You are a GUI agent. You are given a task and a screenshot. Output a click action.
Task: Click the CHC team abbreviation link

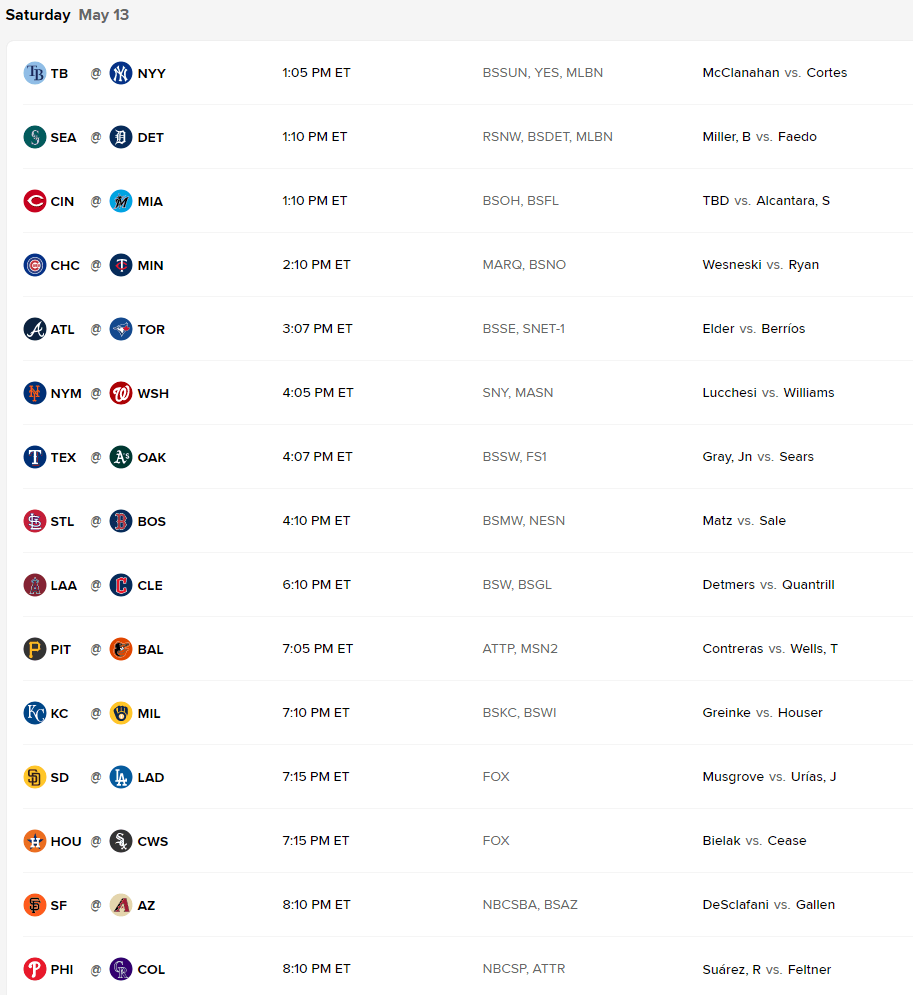65,265
